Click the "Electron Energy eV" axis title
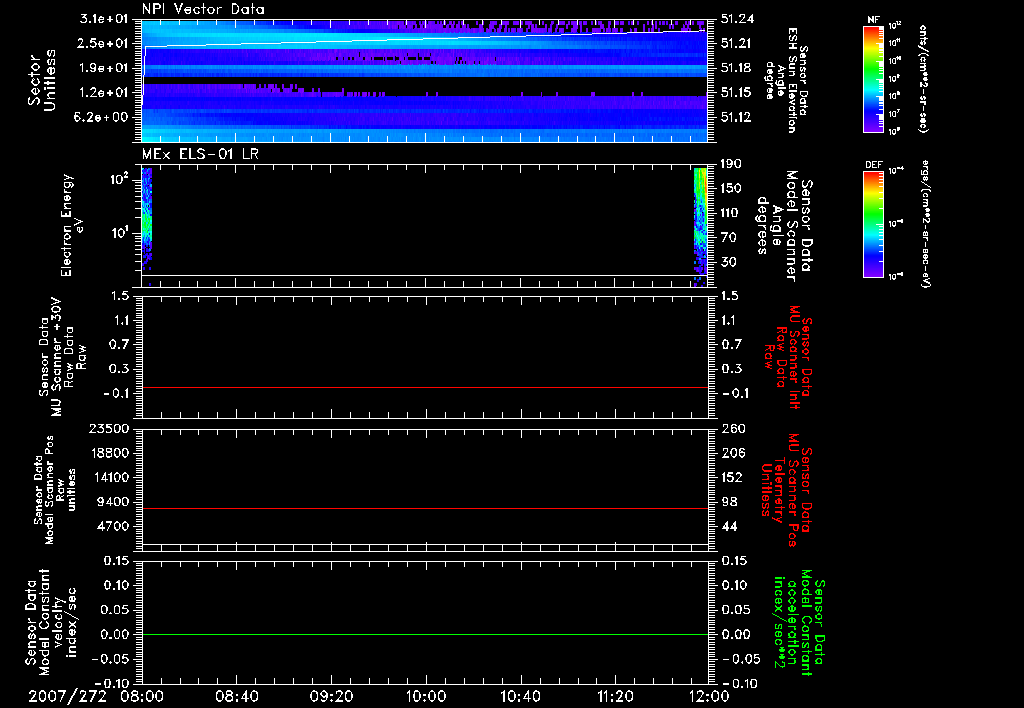 point(72,225)
